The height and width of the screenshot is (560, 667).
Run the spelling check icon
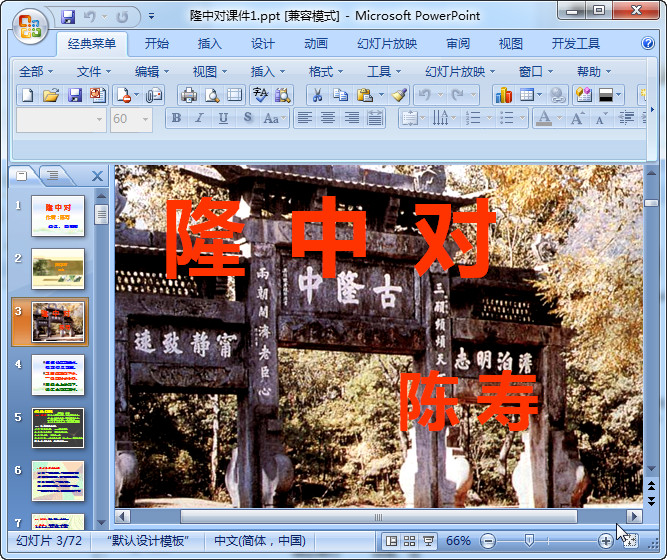point(260,95)
